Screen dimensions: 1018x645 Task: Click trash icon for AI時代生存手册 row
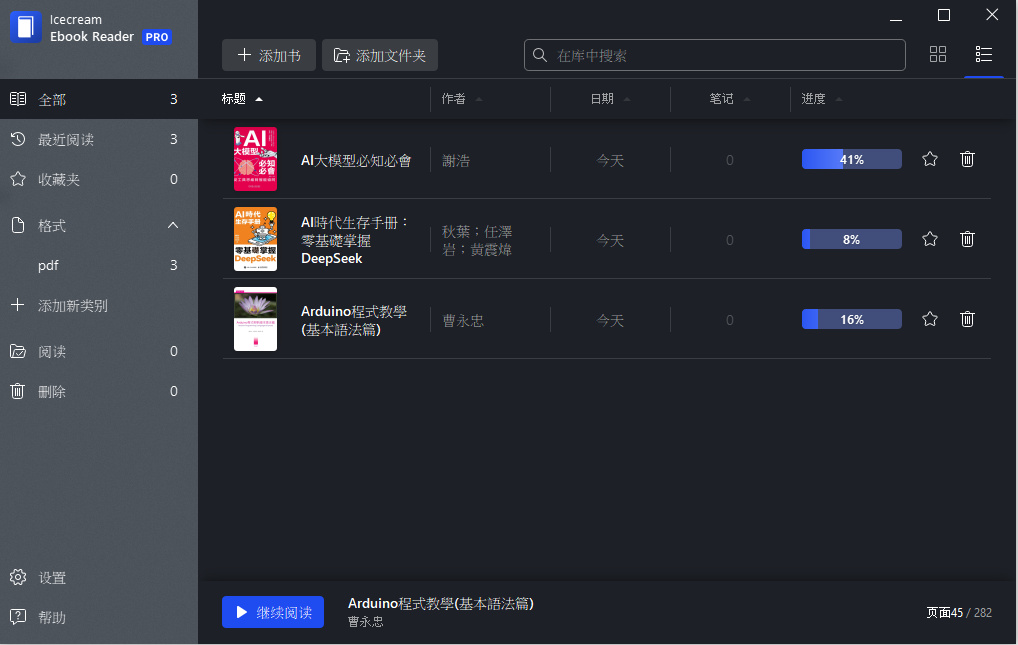tap(967, 239)
